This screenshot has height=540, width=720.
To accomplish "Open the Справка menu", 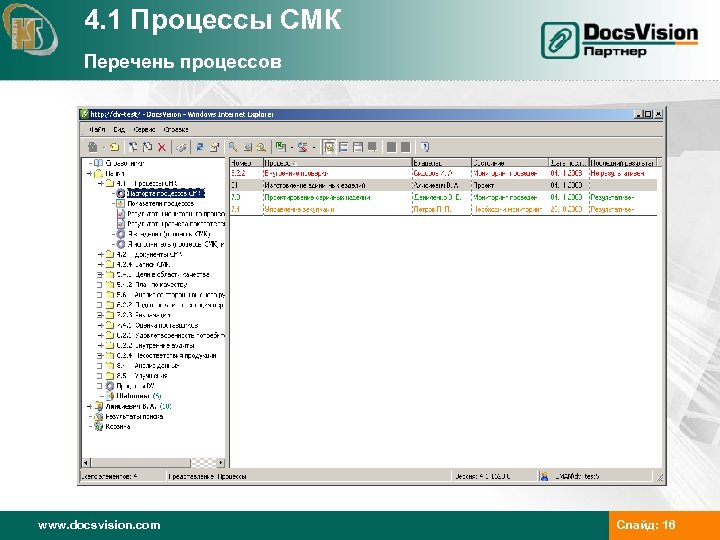I will 176,129.
